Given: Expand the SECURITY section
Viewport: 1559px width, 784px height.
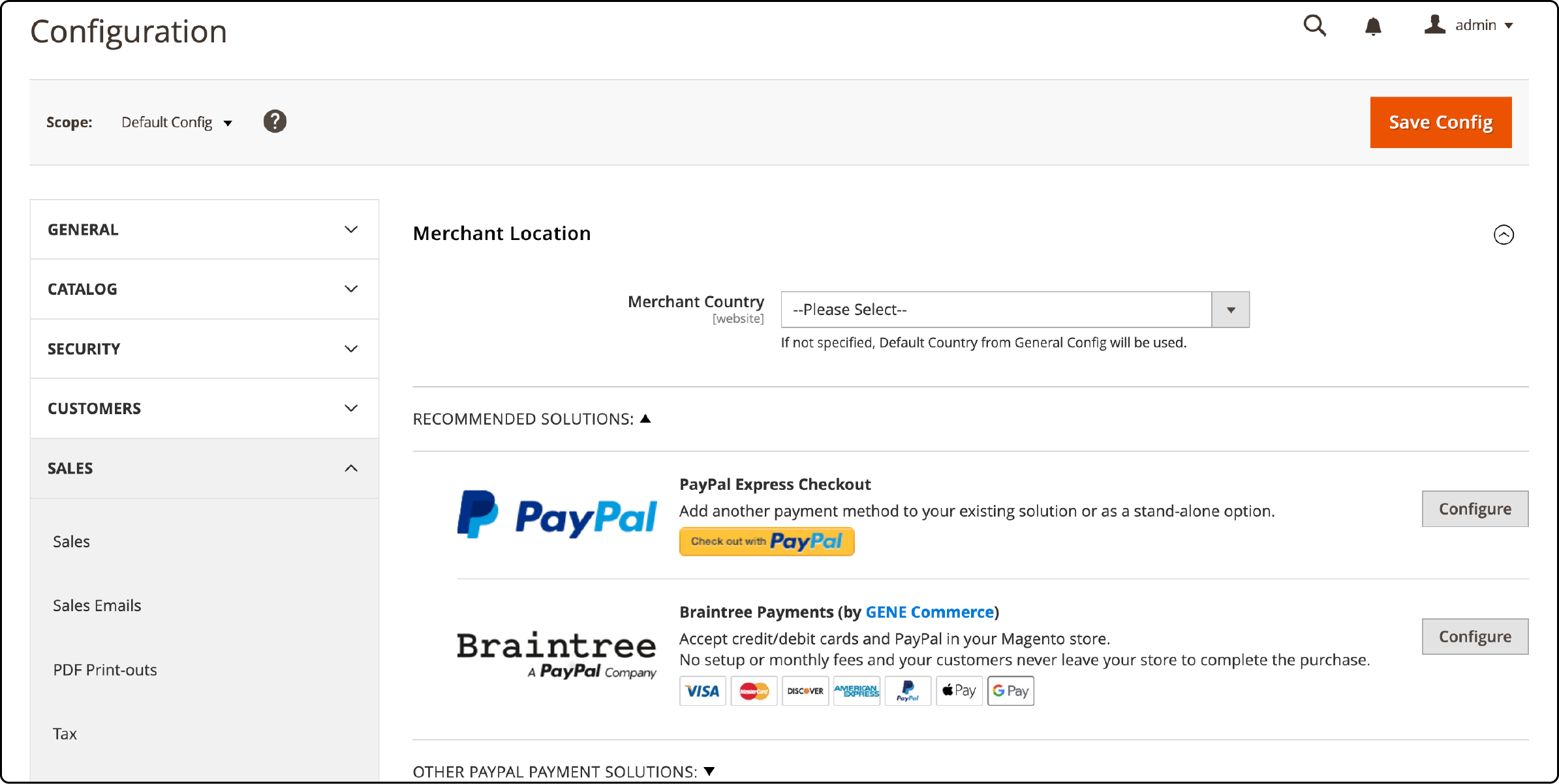Looking at the screenshot, I should pos(204,349).
